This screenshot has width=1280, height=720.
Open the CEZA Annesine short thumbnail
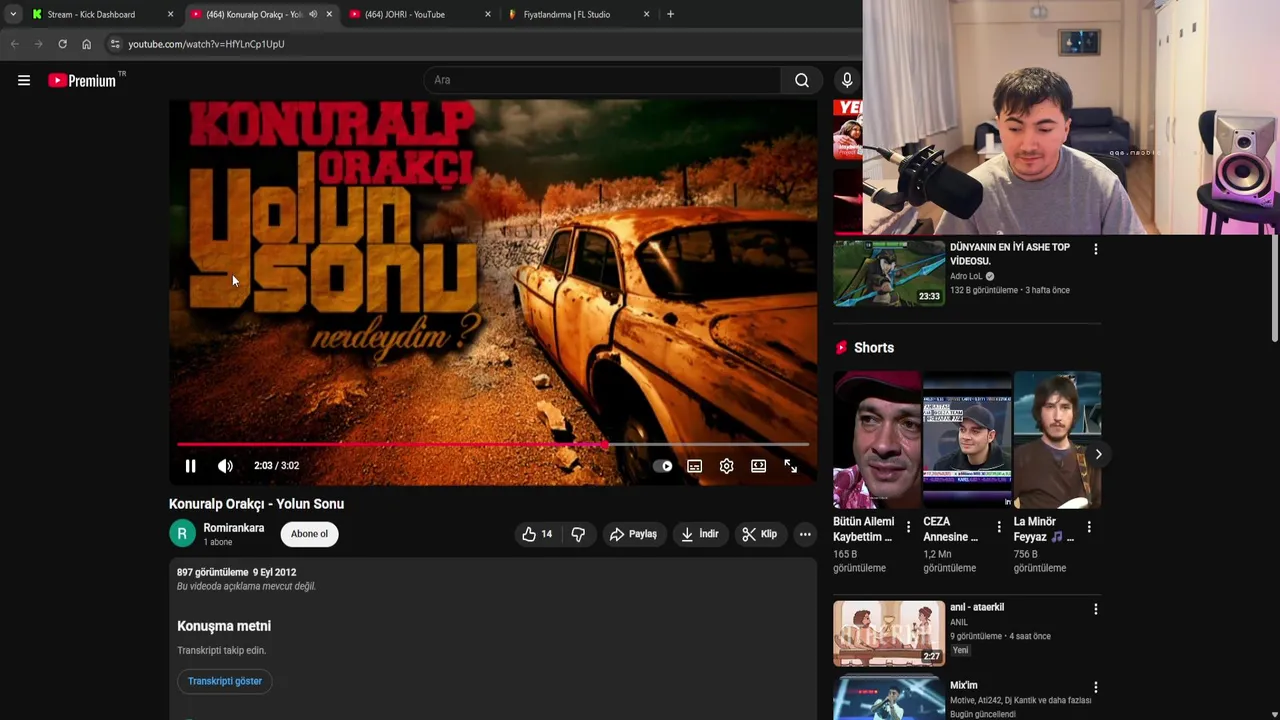point(967,440)
